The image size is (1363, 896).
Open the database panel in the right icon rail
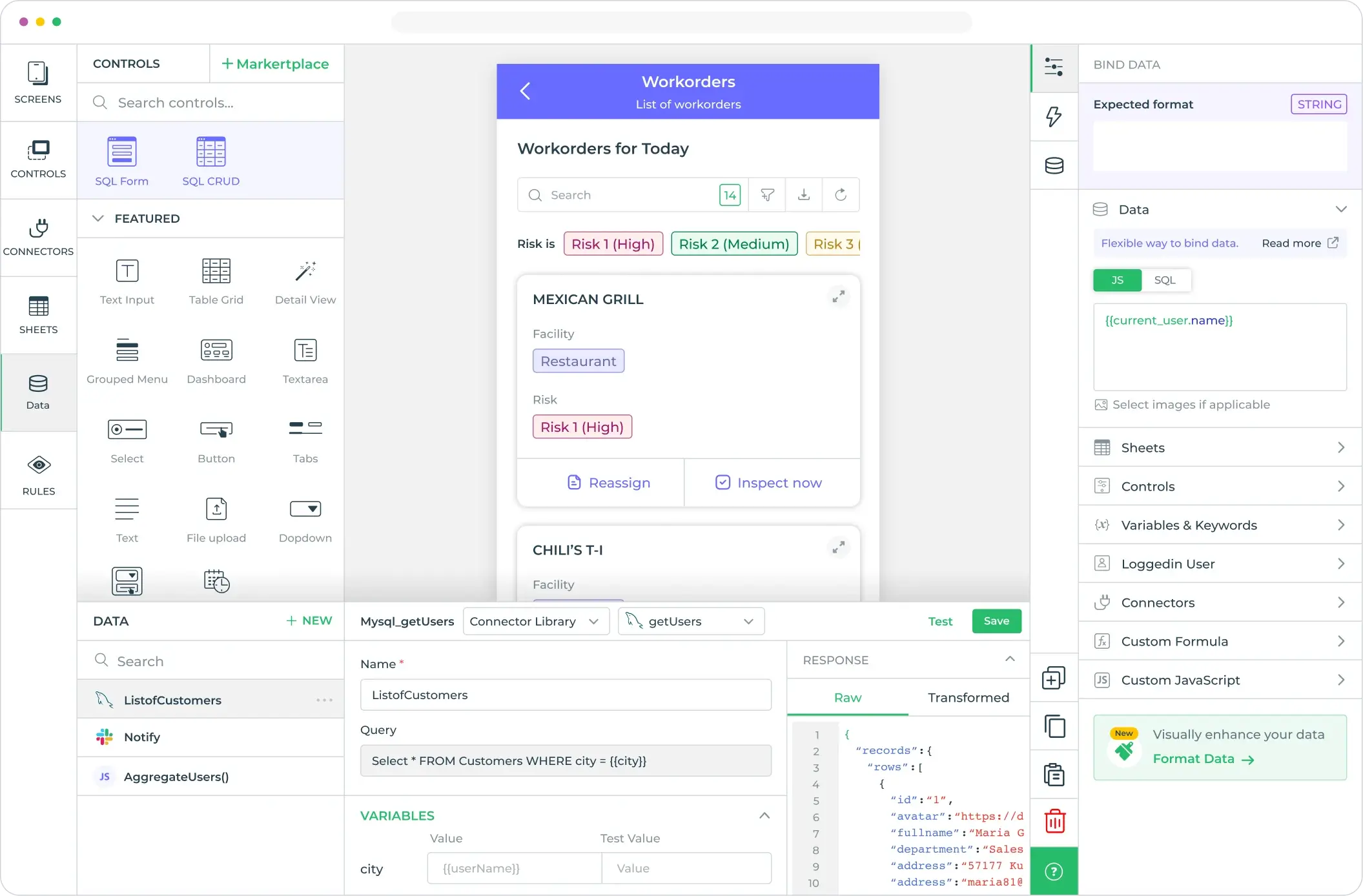[x=1054, y=166]
